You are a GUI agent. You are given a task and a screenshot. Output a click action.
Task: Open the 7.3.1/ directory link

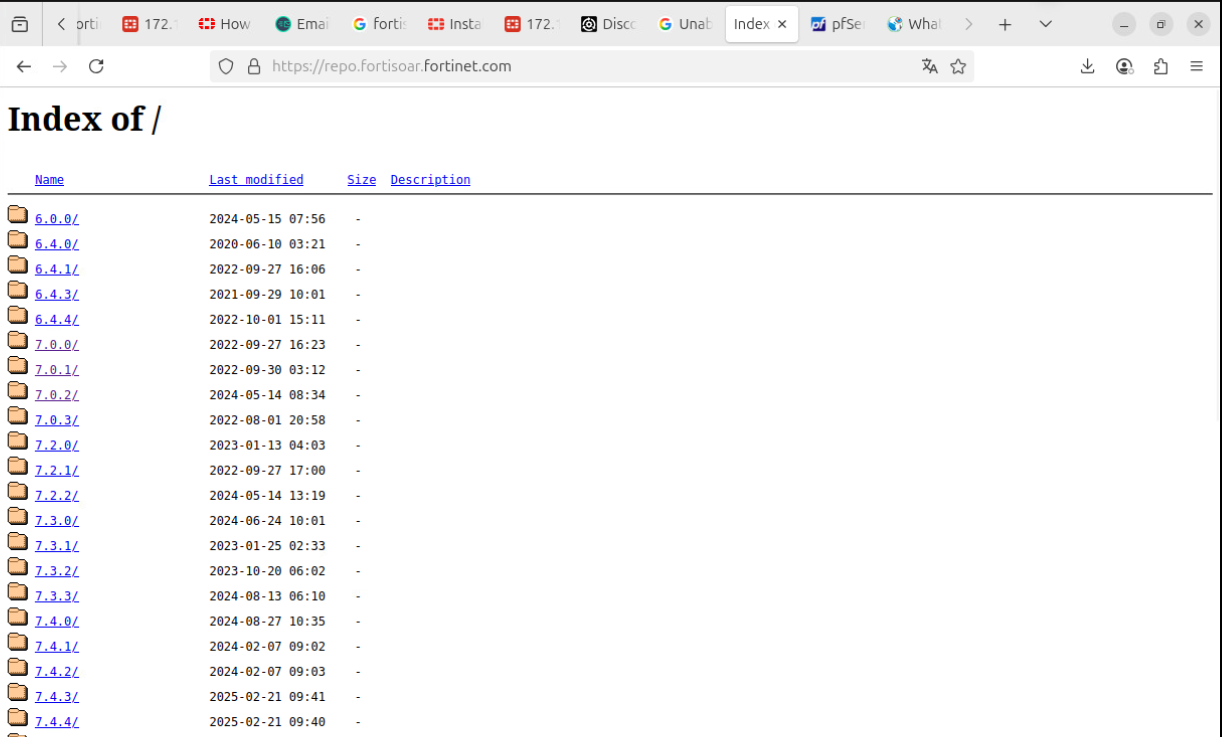(57, 546)
